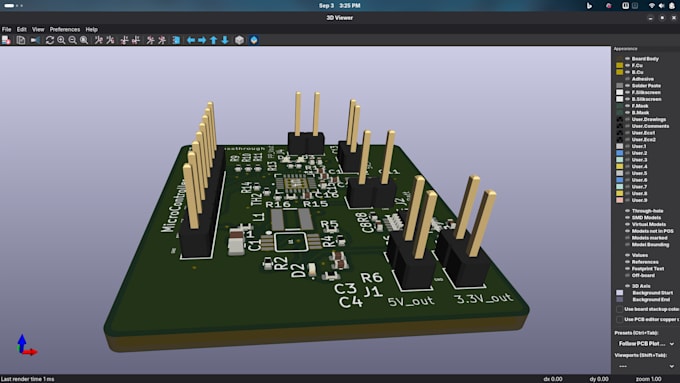
Task: Click 'Last render time 1 ms' status text
Action: tap(28, 379)
